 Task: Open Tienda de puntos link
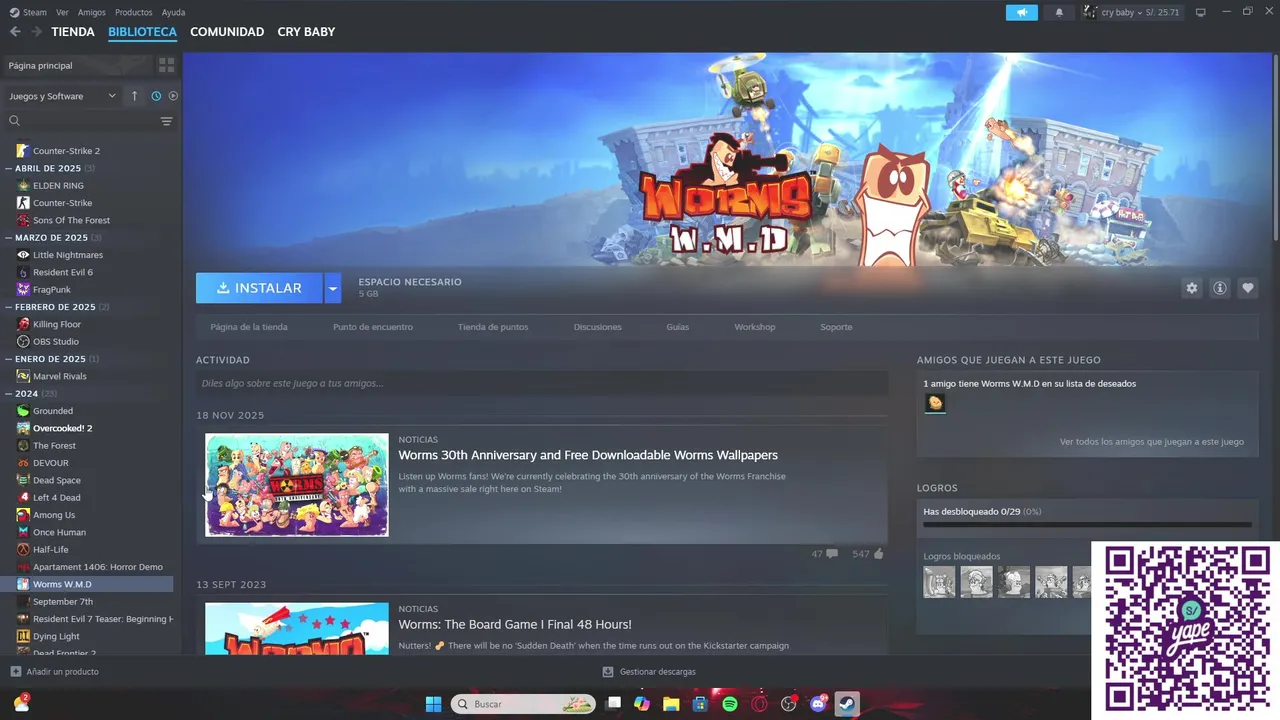(x=493, y=327)
